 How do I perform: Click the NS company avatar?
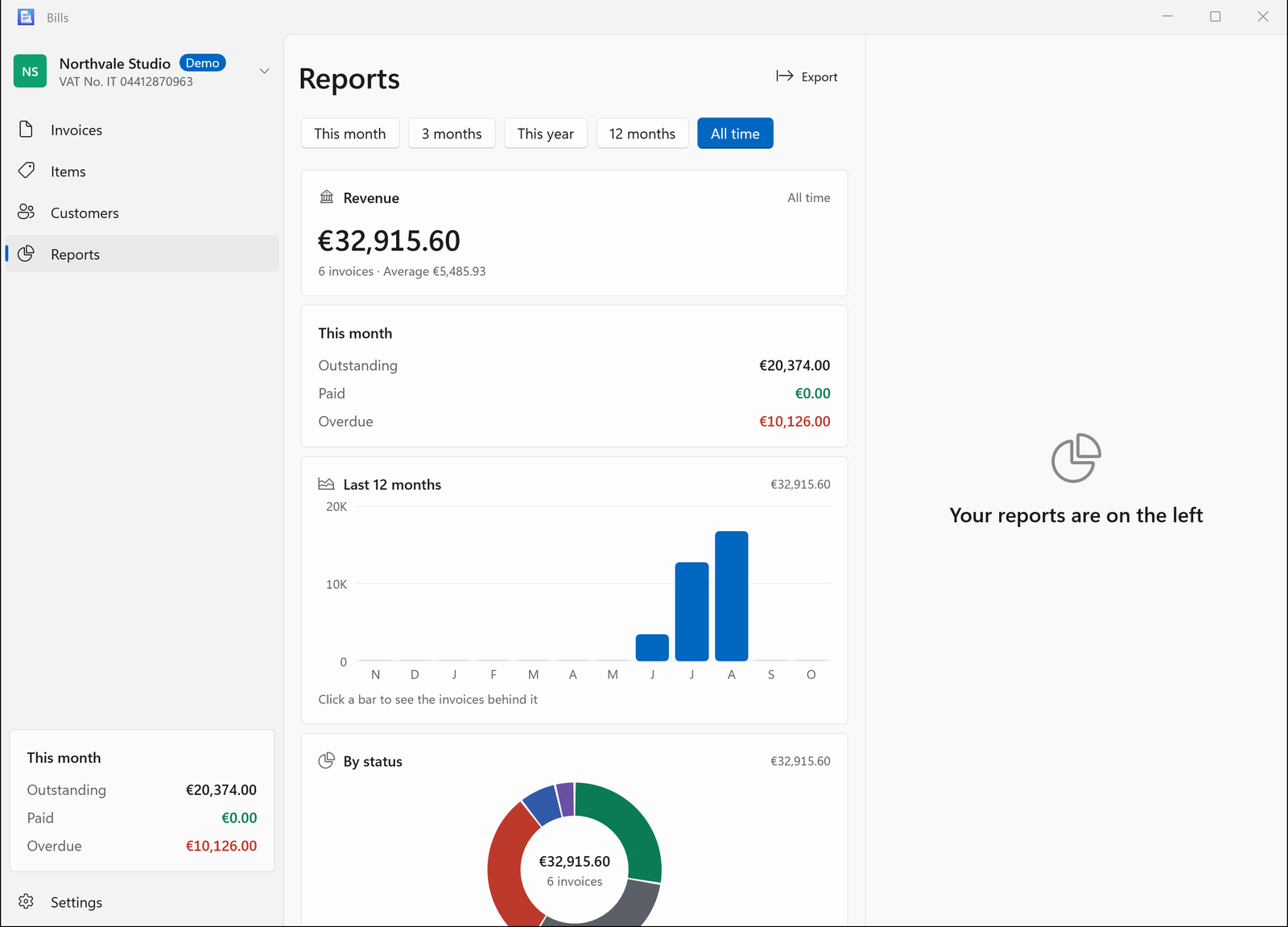tap(30, 71)
